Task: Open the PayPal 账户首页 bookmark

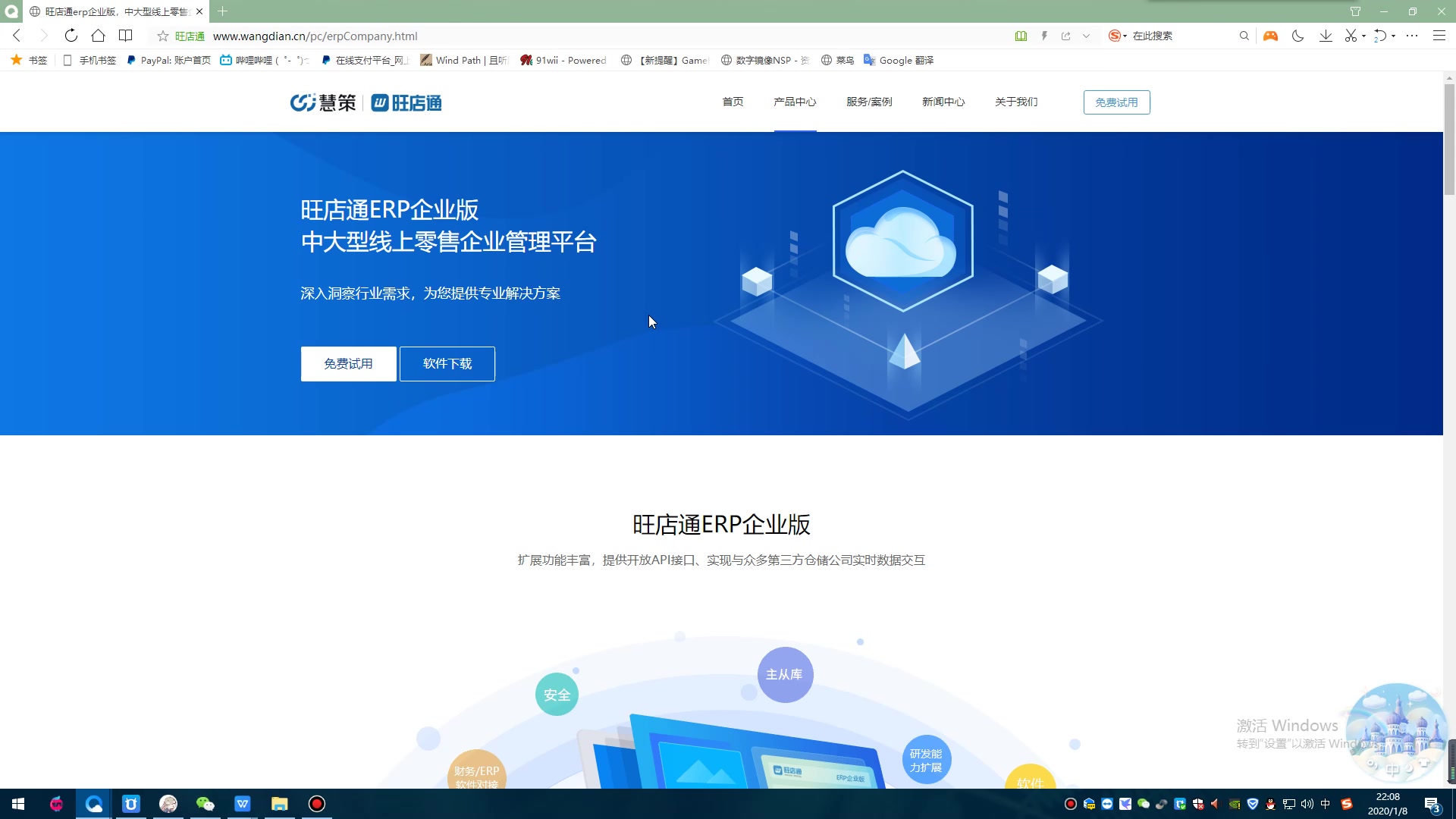Action: pos(168,60)
